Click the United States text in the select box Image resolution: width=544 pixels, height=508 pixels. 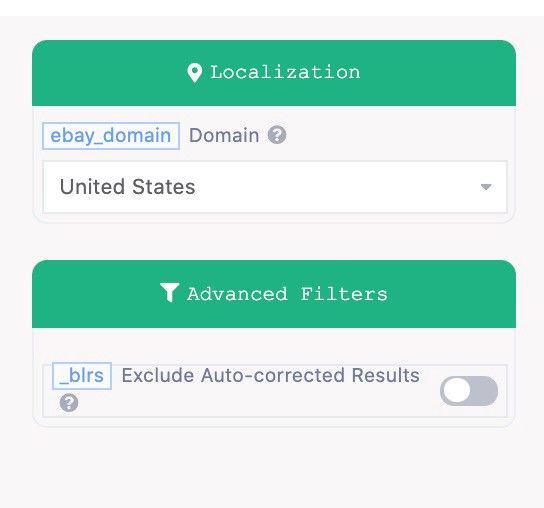pos(127,187)
